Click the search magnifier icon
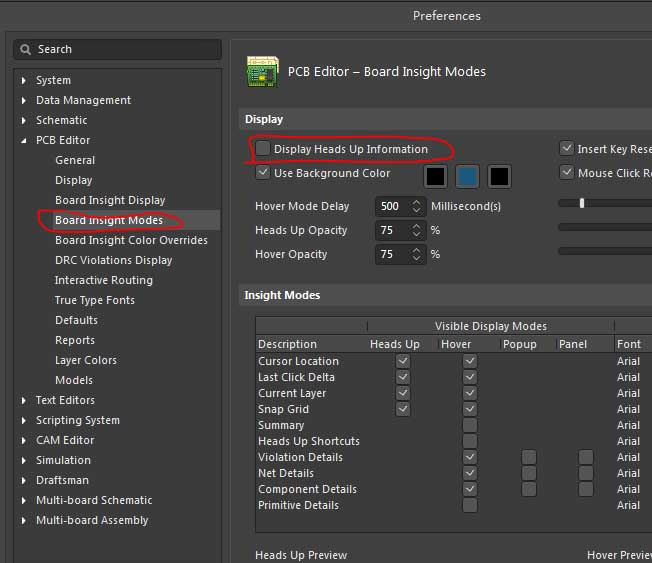The width and height of the screenshot is (652, 563). pos(26,49)
